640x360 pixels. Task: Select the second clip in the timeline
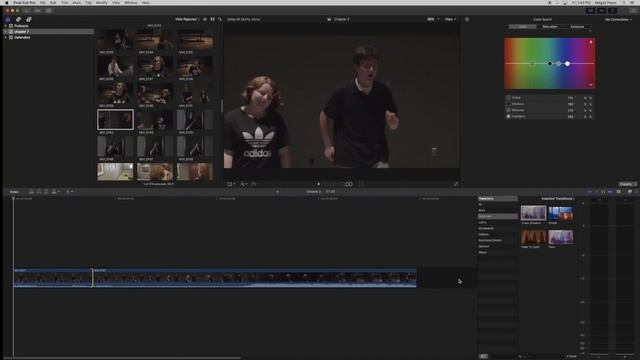(255, 278)
